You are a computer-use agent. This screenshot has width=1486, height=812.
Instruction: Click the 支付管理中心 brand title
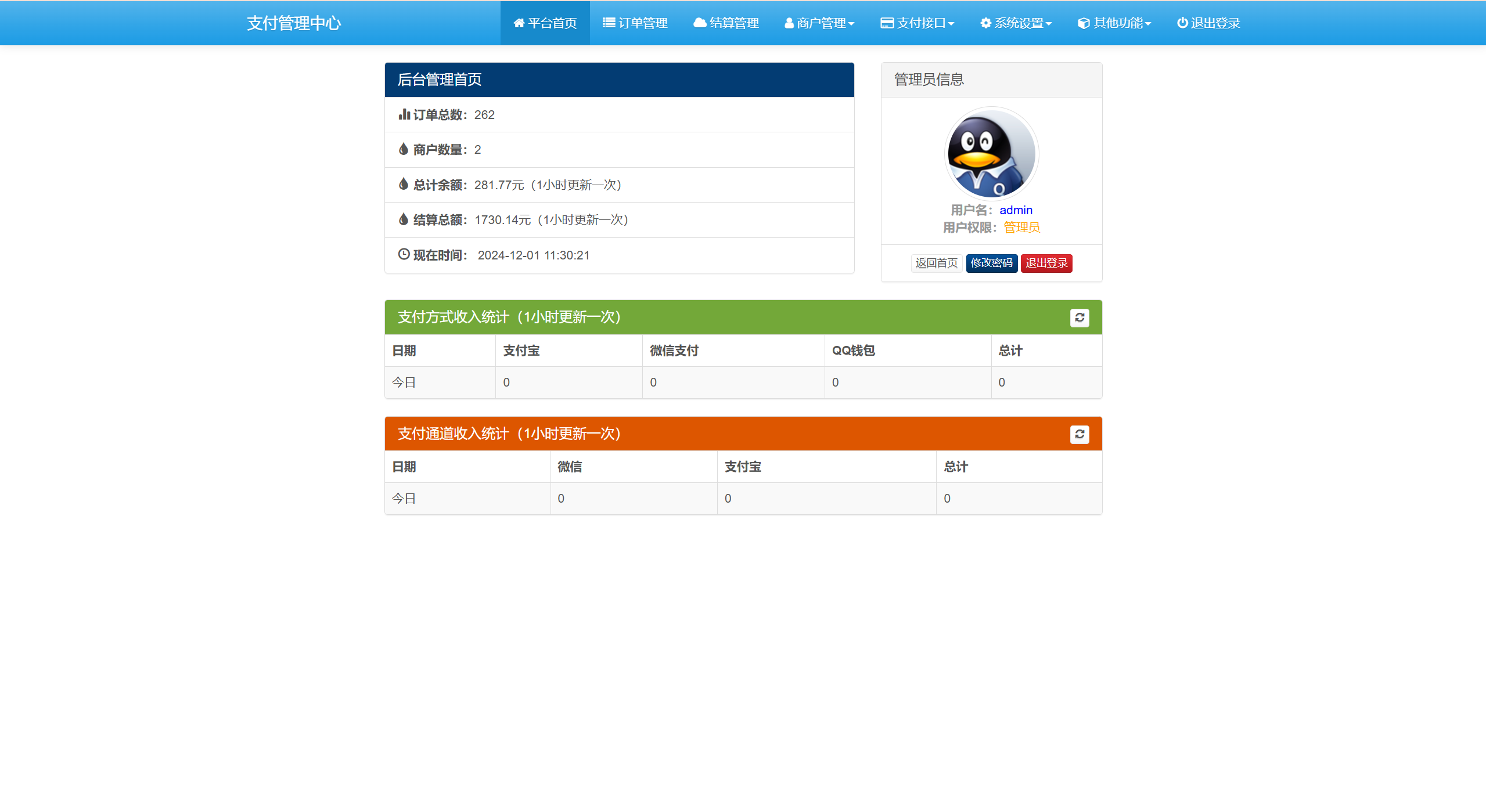click(x=293, y=23)
